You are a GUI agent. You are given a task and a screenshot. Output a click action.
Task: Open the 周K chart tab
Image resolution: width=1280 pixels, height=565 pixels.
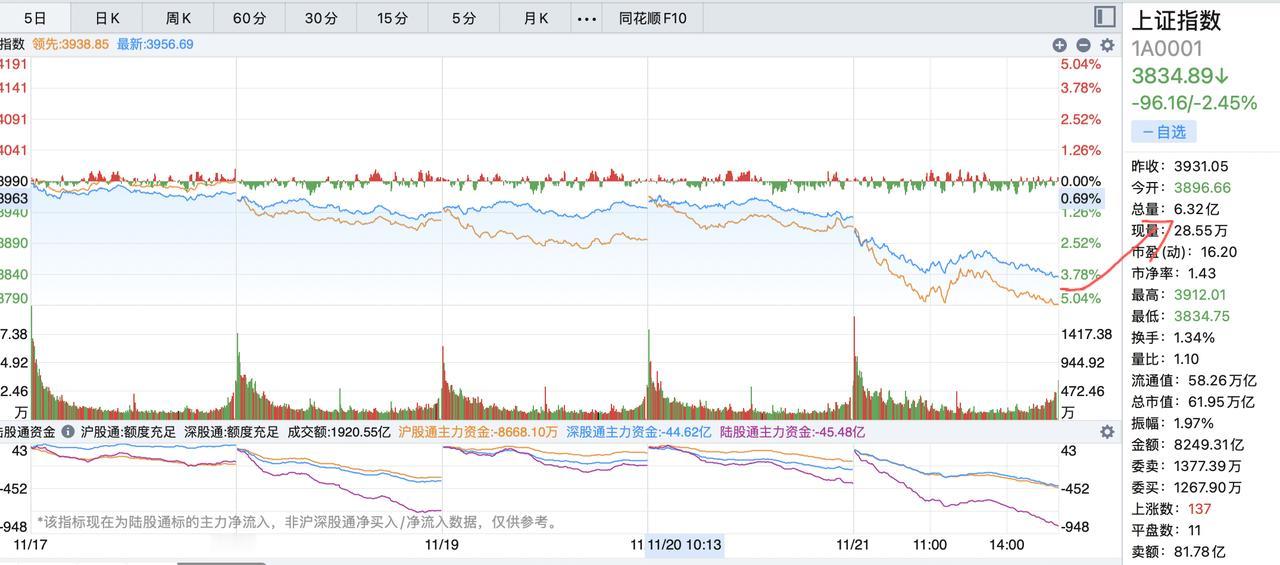(178, 18)
